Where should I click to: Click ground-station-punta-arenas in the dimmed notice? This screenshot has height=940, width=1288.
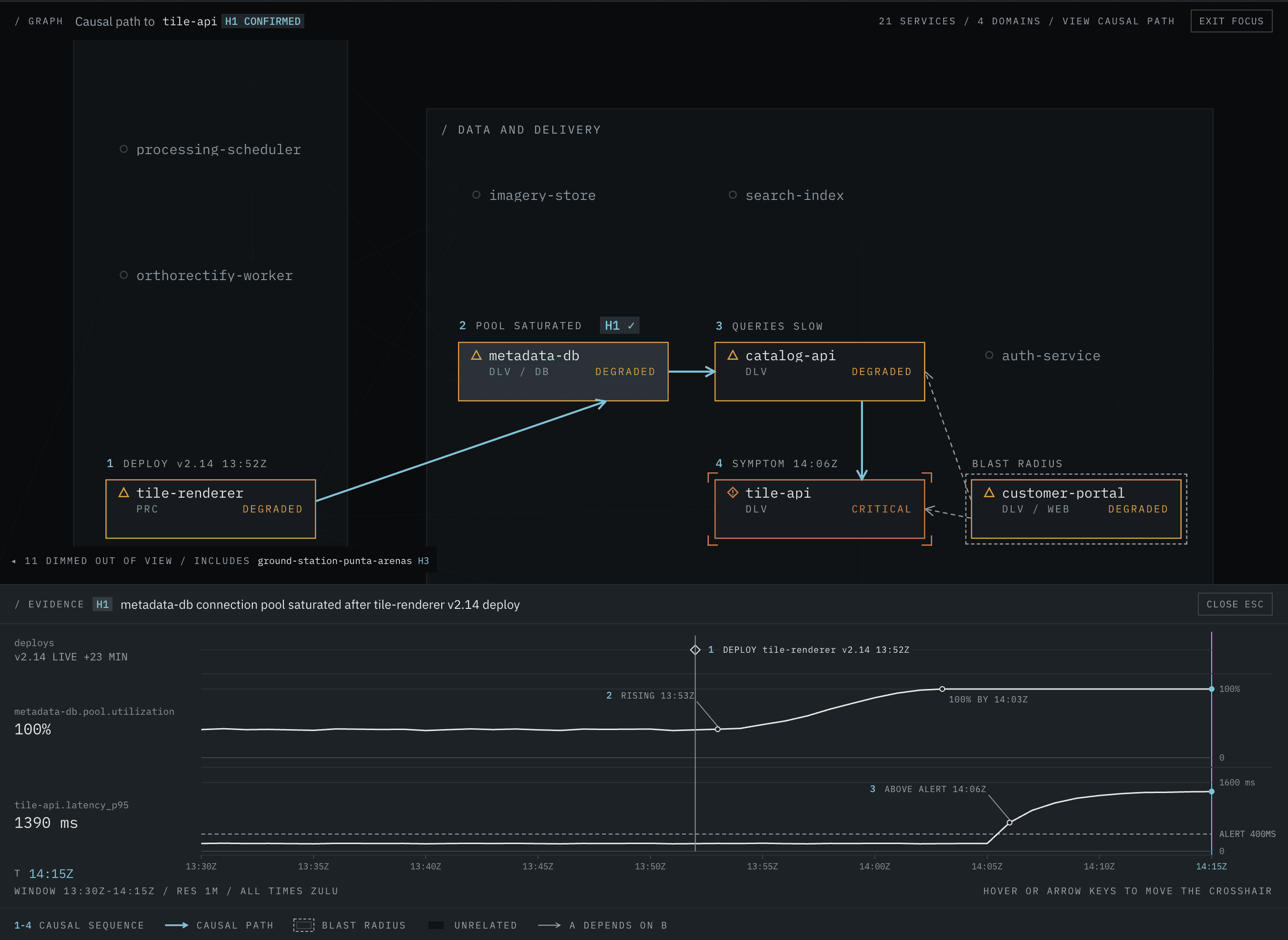pyautogui.click(x=334, y=561)
